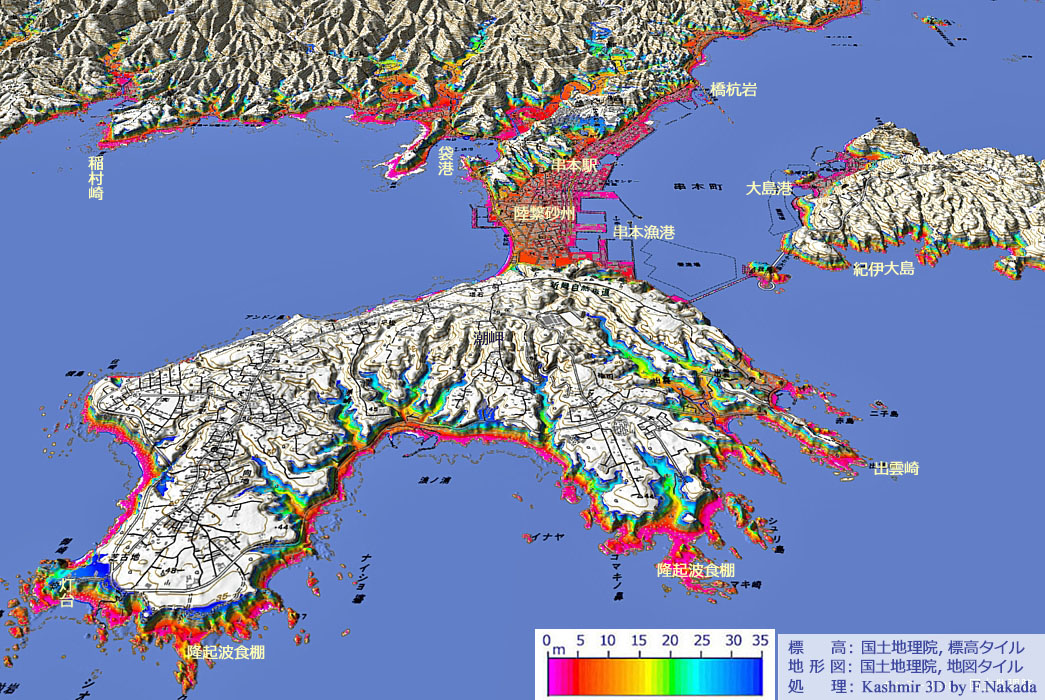Image resolution: width=1045 pixels, height=700 pixels.
Task: Select the 隆起波食棚 label near コマキノ鼻
Action: click(695, 569)
